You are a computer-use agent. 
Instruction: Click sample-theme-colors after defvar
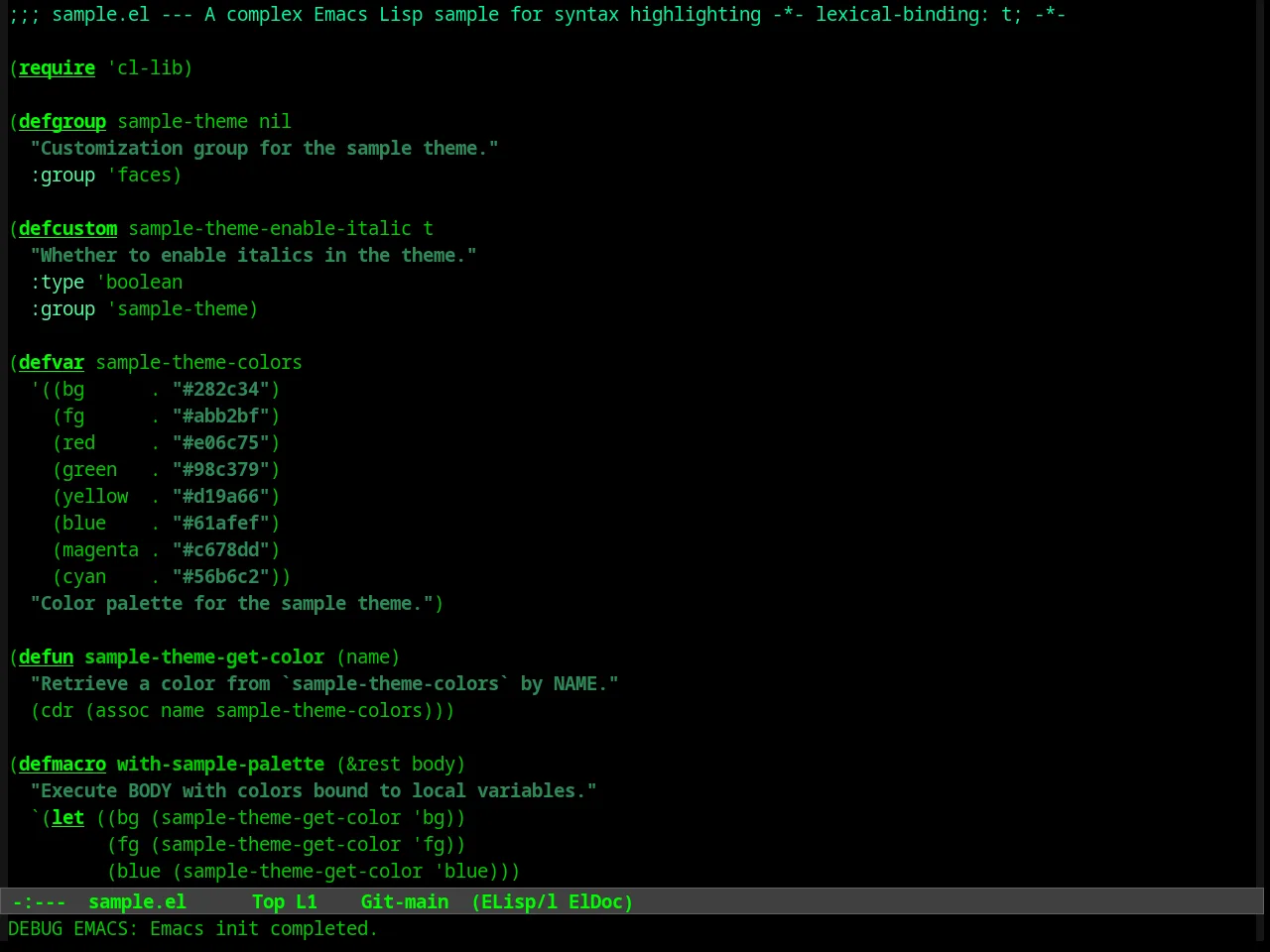(x=198, y=362)
